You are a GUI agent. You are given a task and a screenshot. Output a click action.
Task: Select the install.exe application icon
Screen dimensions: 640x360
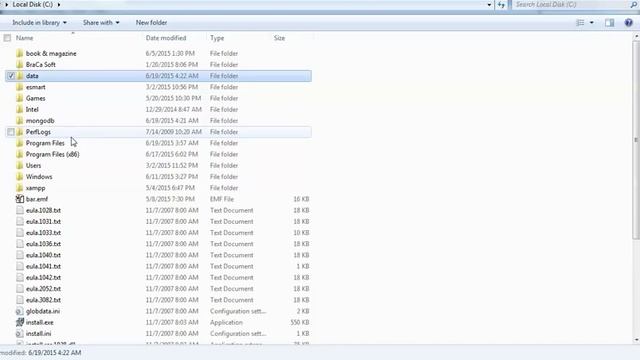click(x=20, y=322)
